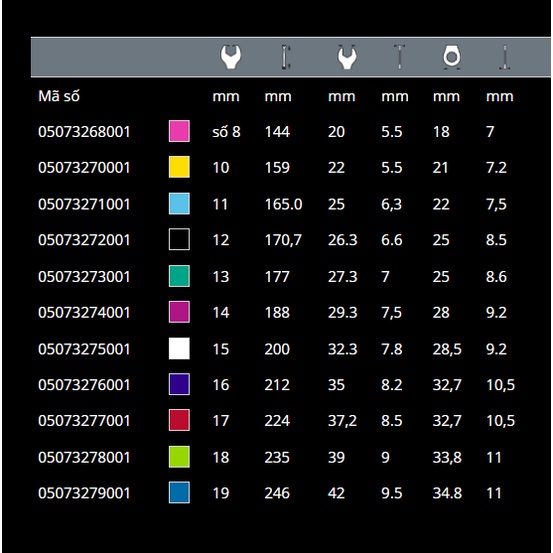Select white swatch for 05073275001

tap(179, 348)
